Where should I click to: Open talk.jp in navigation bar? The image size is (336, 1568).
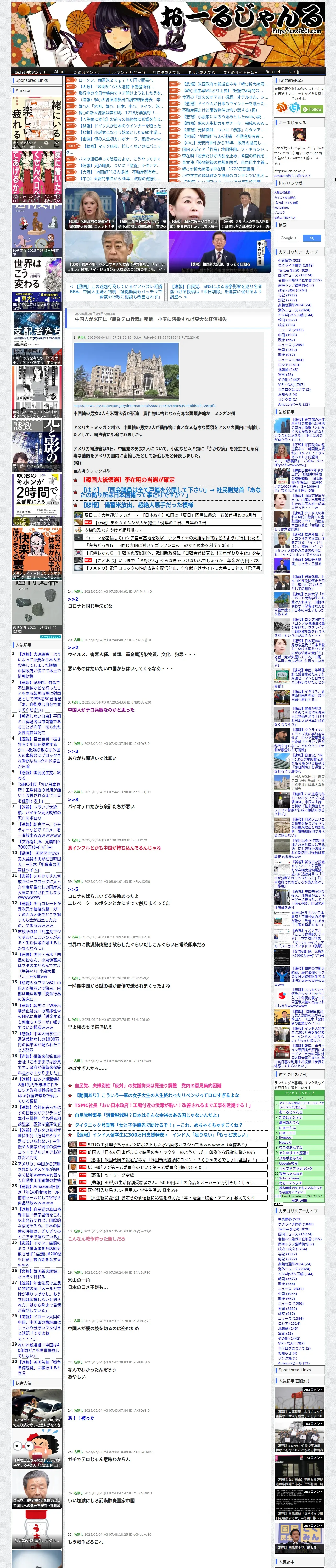pos(295,72)
